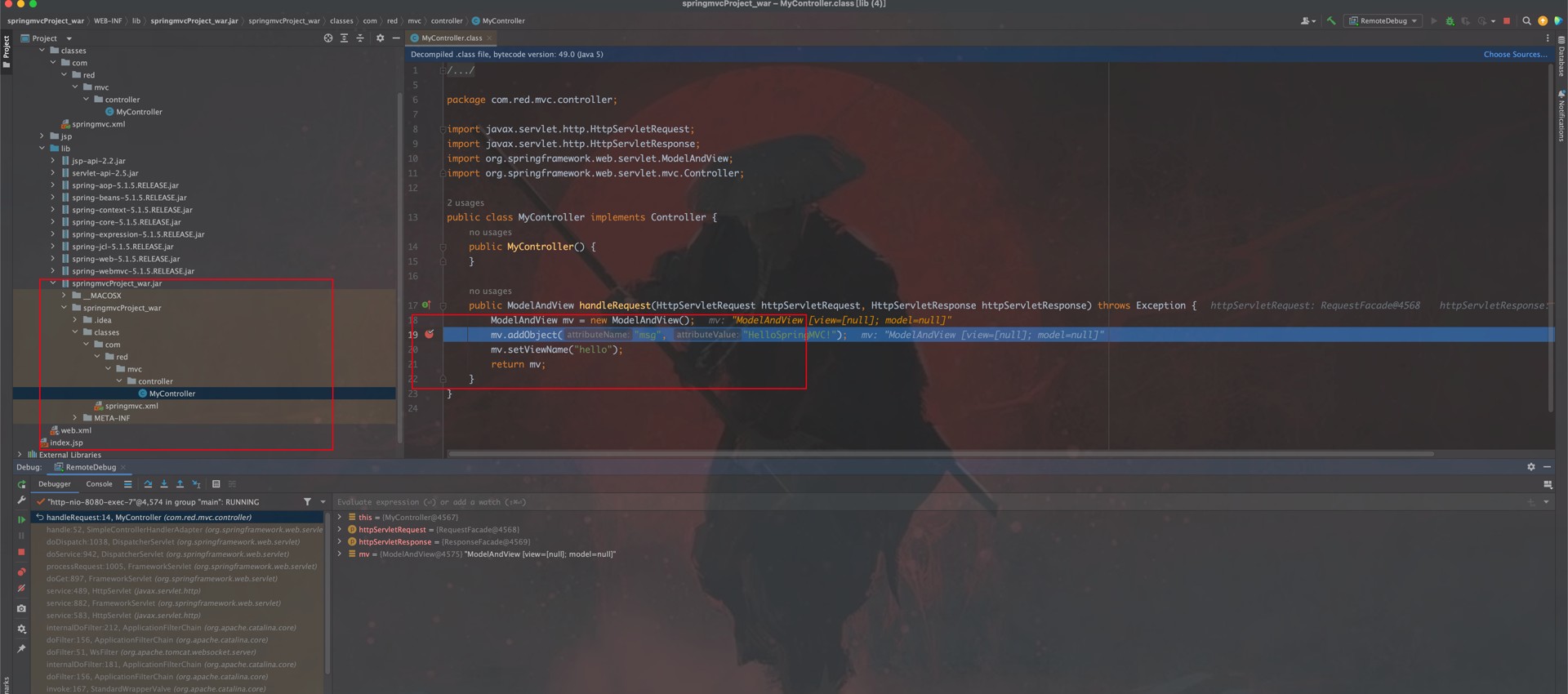Click the Build project hammer icon

point(1331,21)
